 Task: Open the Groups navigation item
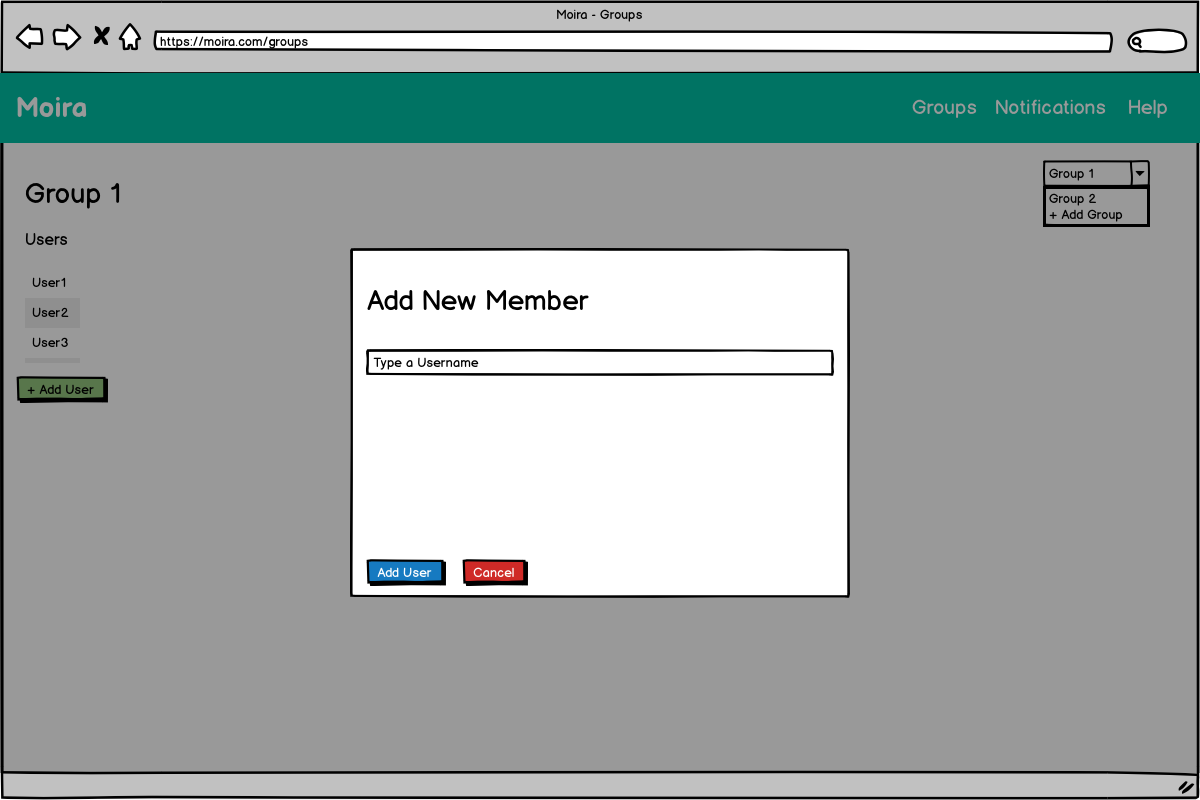[944, 107]
